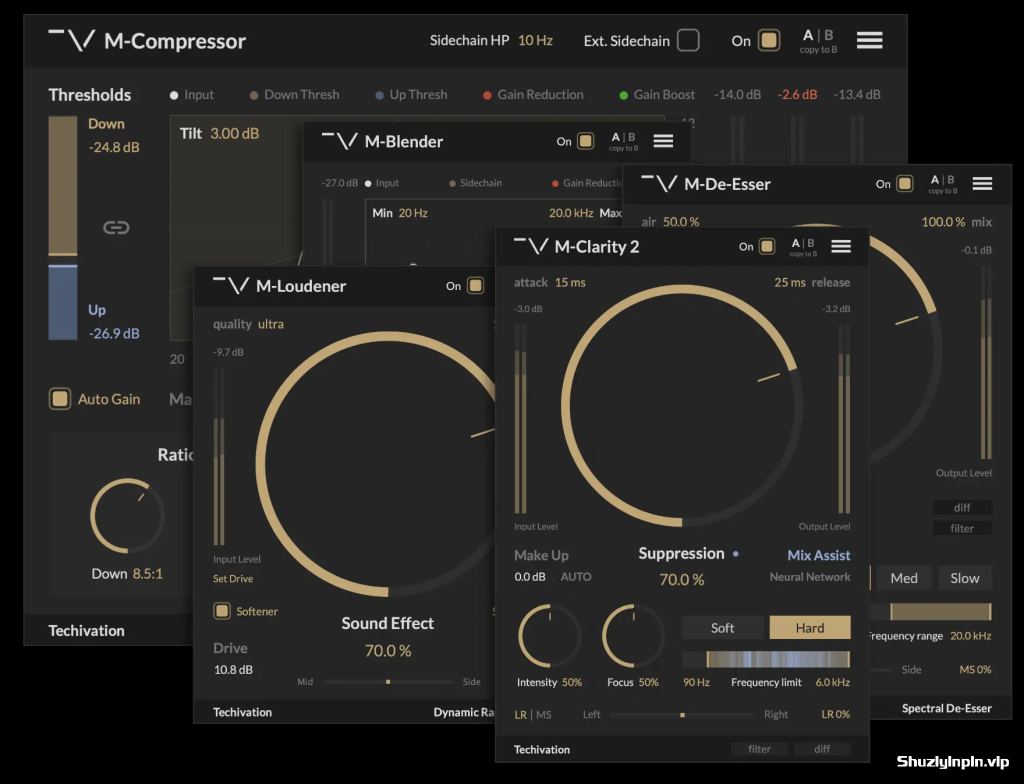This screenshot has height=784, width=1024.
Task: Click the 70.0 % Suppression value
Action: point(682,580)
